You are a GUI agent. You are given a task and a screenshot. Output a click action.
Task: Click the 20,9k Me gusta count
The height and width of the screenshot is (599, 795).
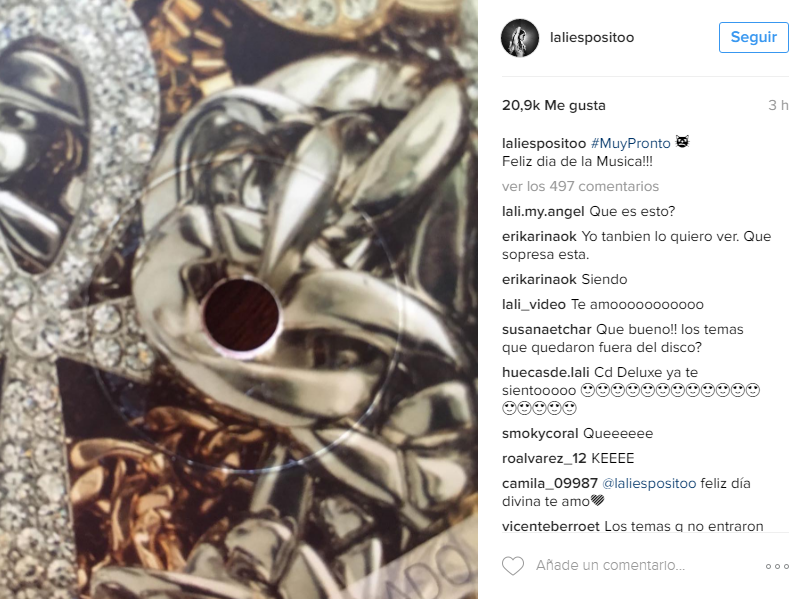click(x=554, y=105)
